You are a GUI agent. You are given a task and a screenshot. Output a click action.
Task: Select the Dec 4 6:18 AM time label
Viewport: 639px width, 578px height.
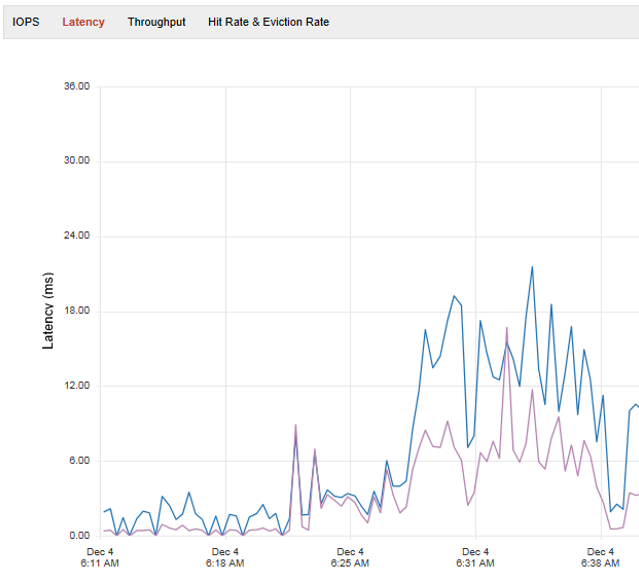(225, 558)
